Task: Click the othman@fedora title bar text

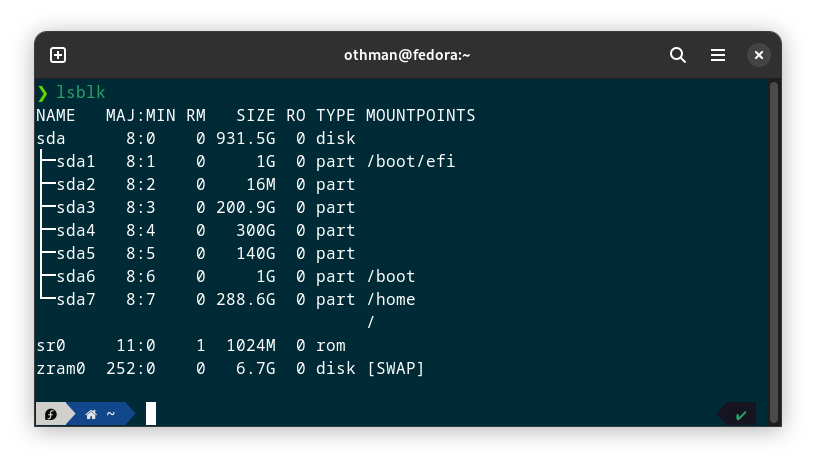Action: point(407,56)
